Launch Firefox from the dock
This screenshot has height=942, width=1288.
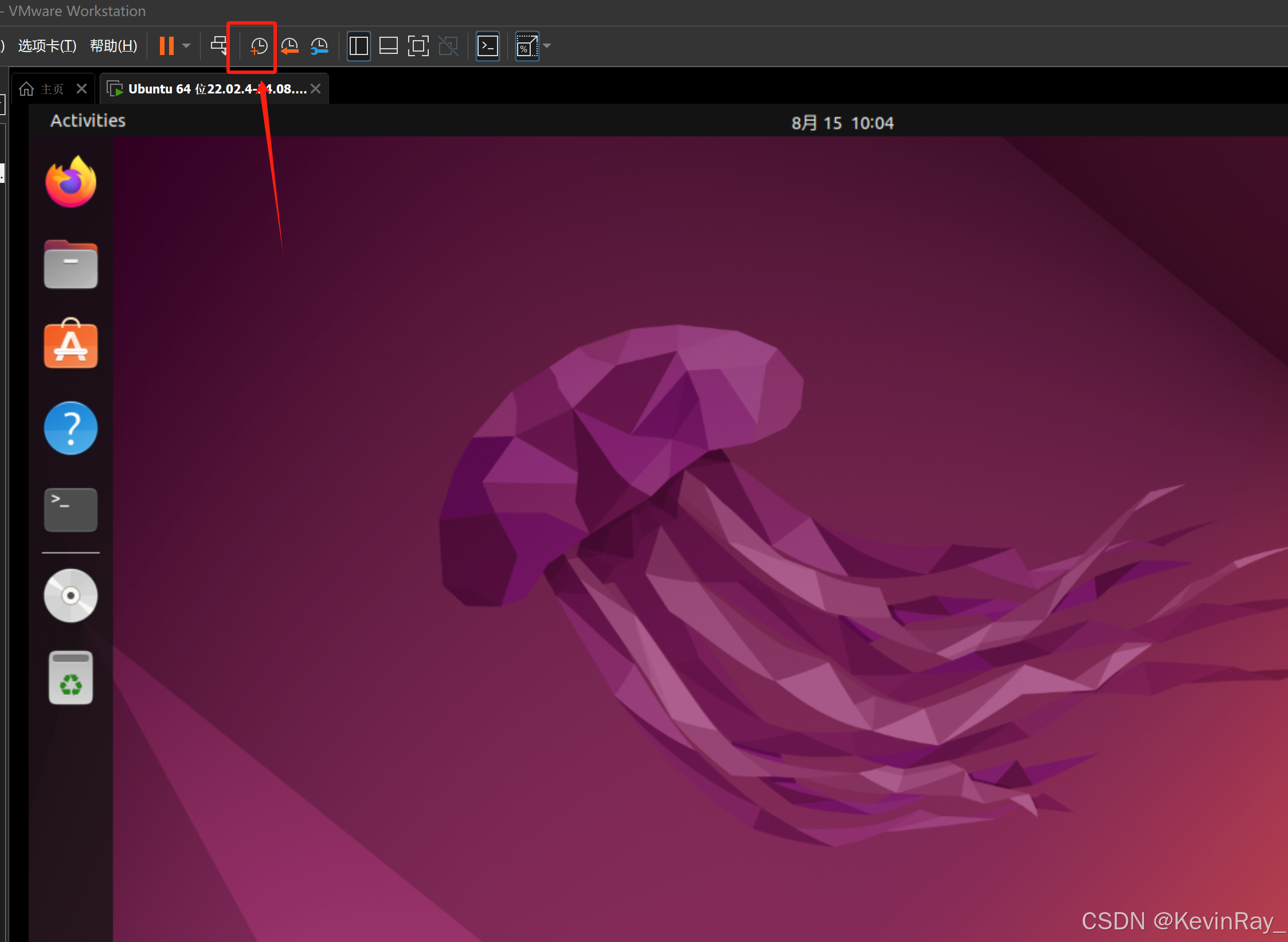click(x=71, y=182)
